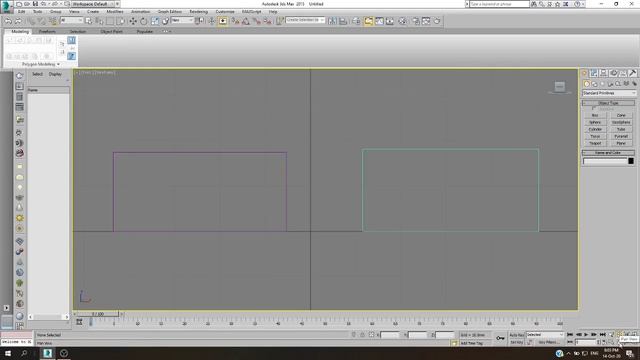Click the Windows Start button

point(8,353)
